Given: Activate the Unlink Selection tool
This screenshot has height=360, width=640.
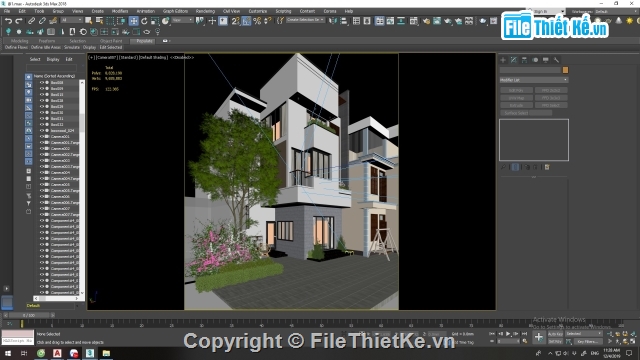Looking at the screenshot, I should (42, 20).
